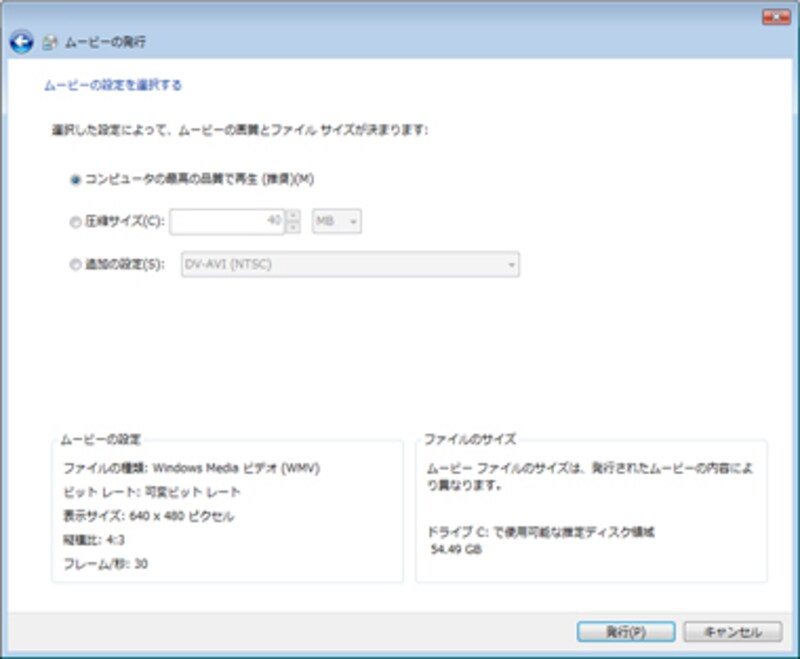
Task: Click the compressed size value field
Action: tap(227, 222)
